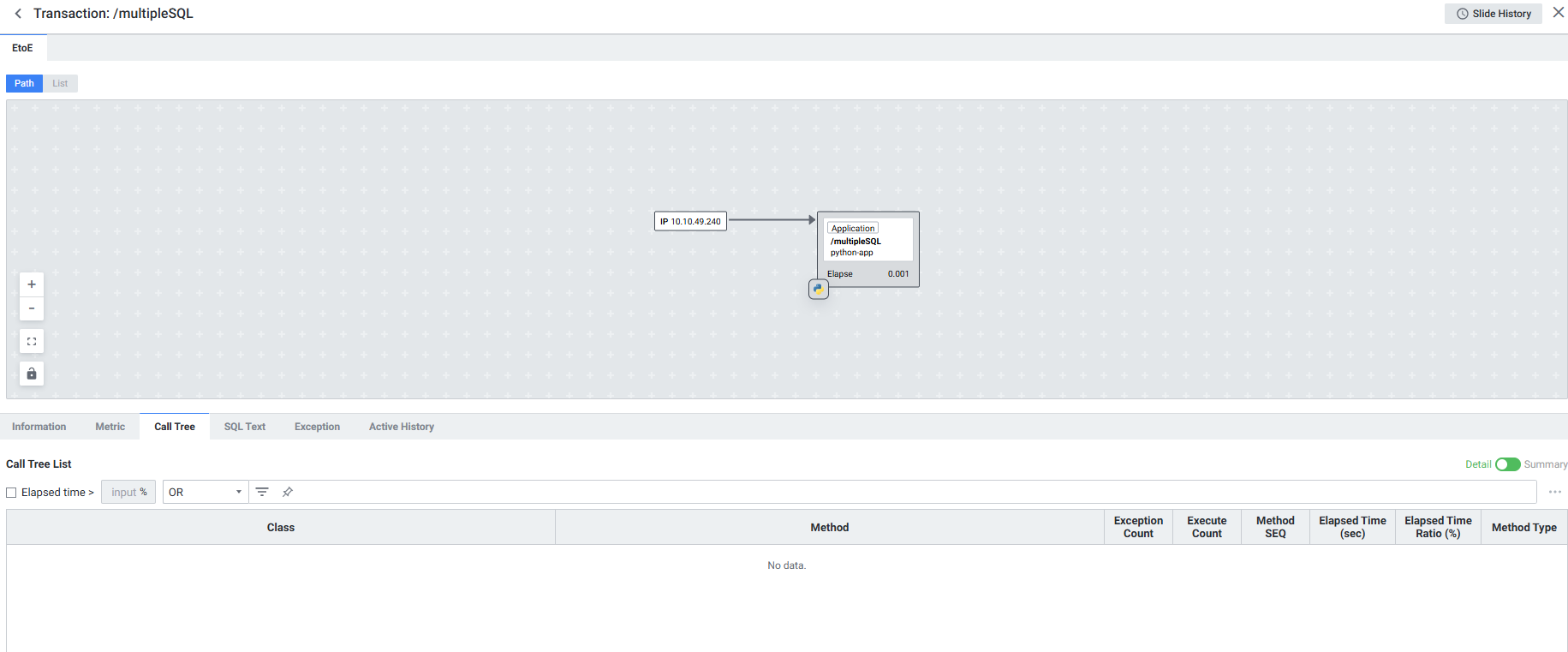Click the pin icon in filter bar
1568x652 pixels.
[288, 492]
